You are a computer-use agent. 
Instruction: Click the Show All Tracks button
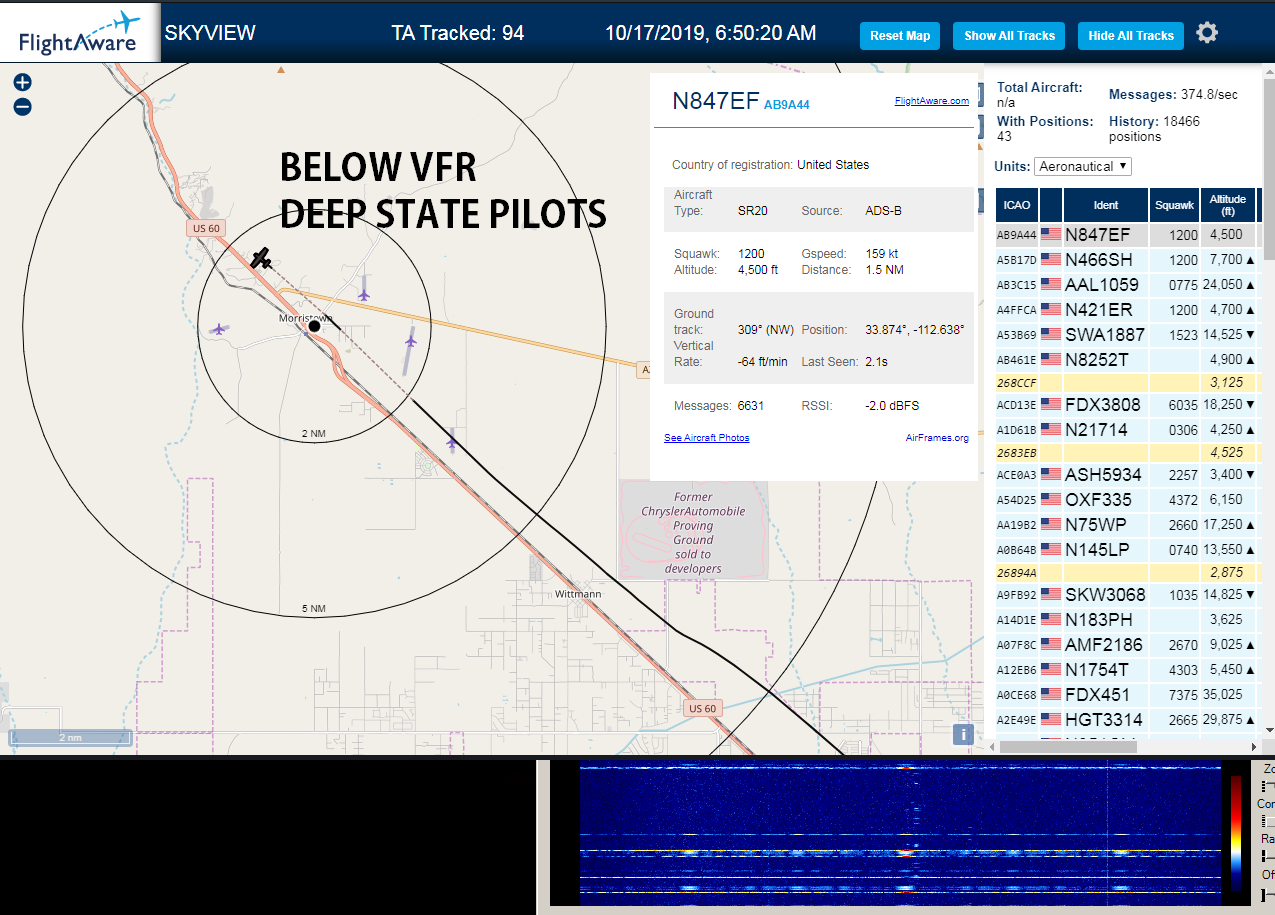click(1009, 36)
